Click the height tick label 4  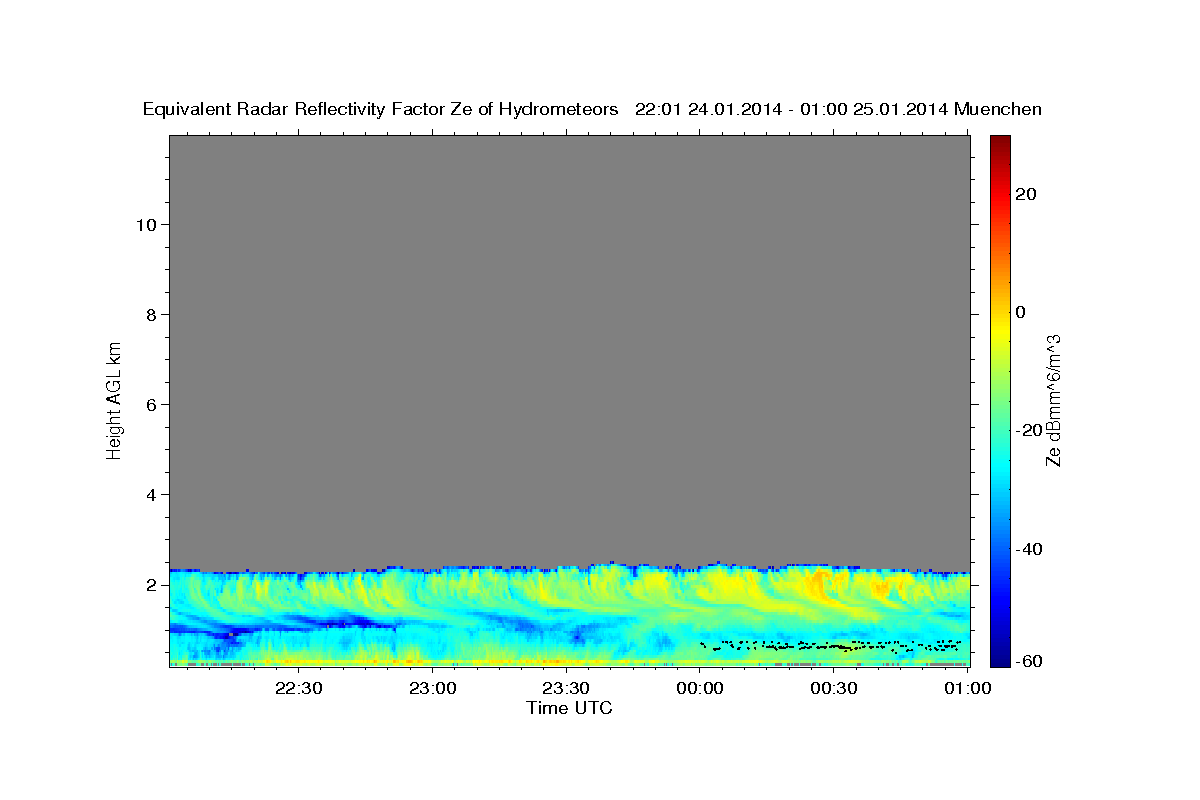click(x=149, y=495)
